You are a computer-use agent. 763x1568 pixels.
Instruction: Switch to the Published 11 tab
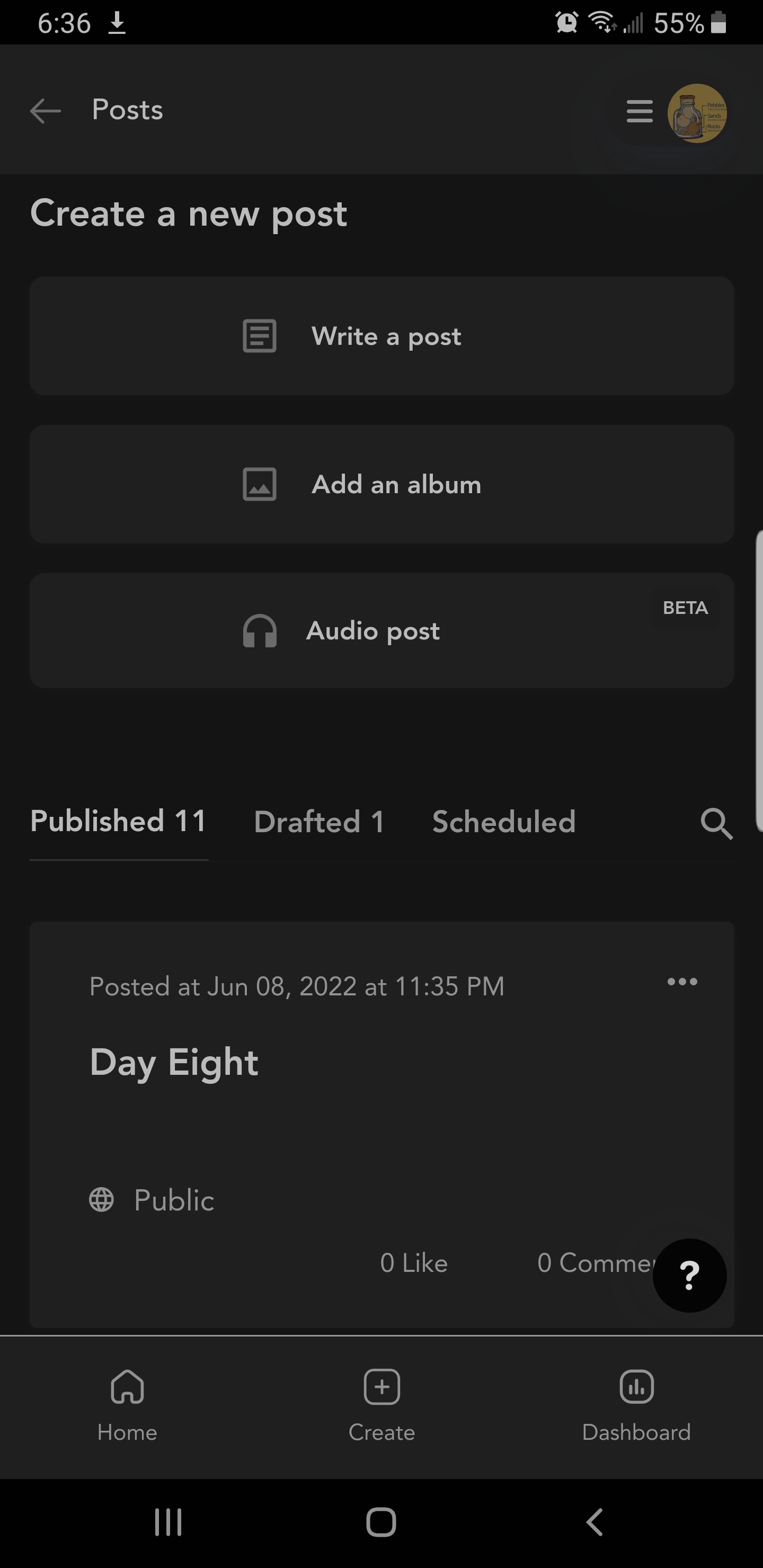119,821
